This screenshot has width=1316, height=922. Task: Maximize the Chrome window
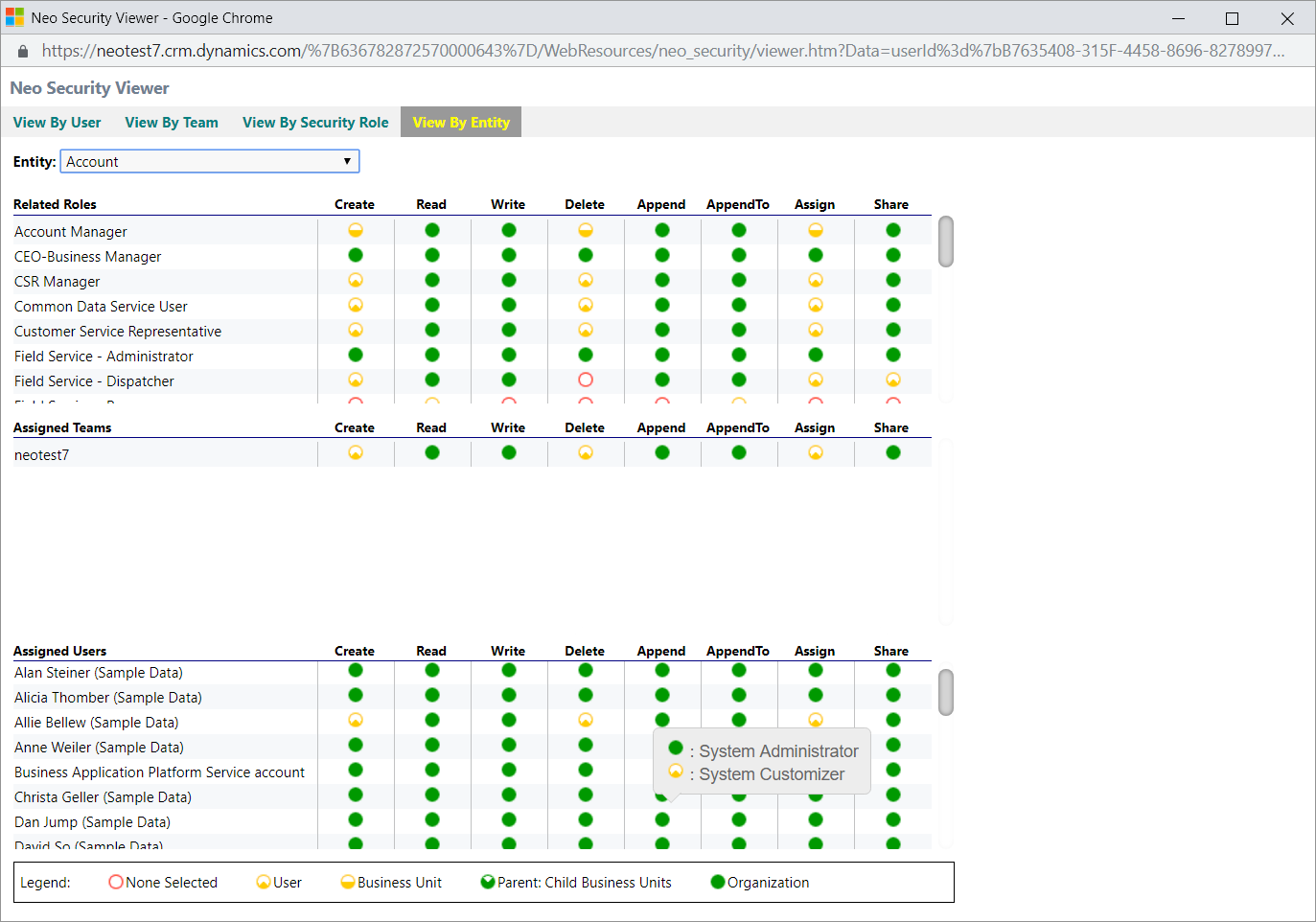(x=1232, y=18)
